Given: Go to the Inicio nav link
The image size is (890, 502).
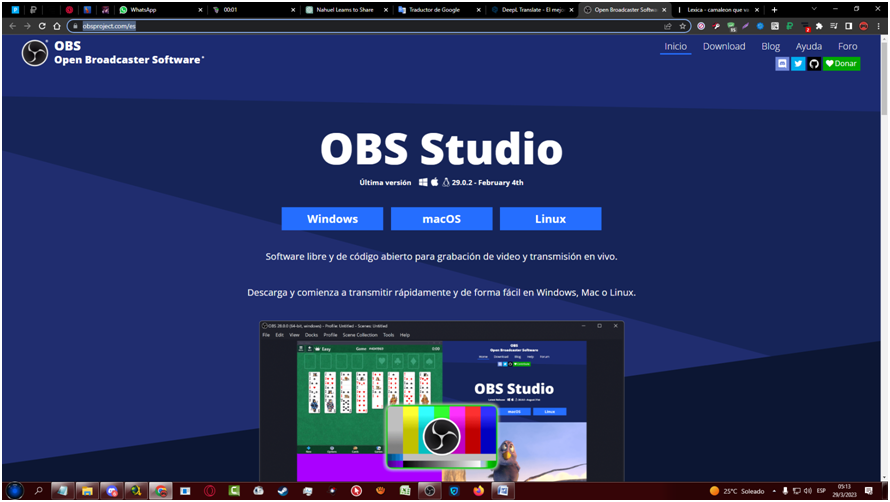Looking at the screenshot, I should pyautogui.click(x=675, y=47).
